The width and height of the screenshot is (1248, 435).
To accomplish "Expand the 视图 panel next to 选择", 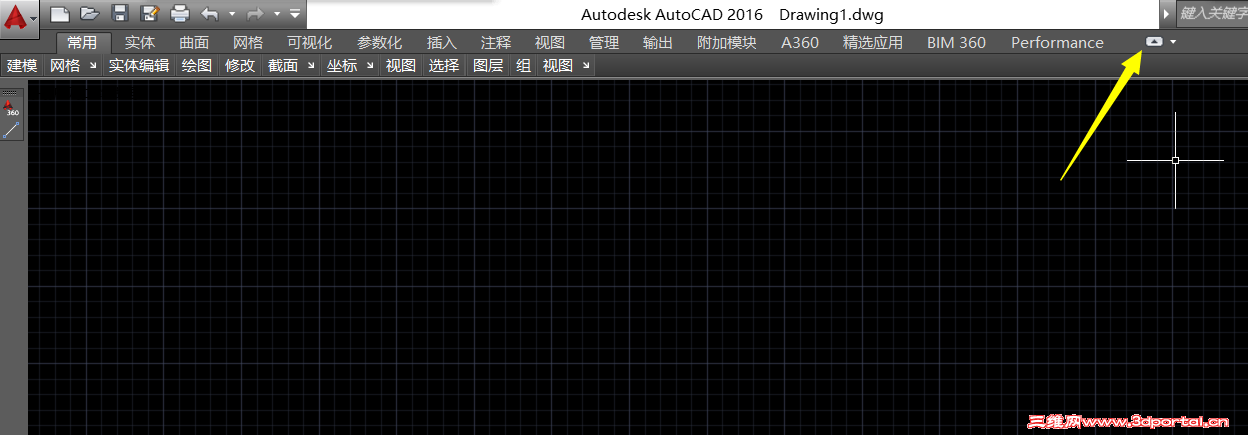I will [401, 66].
